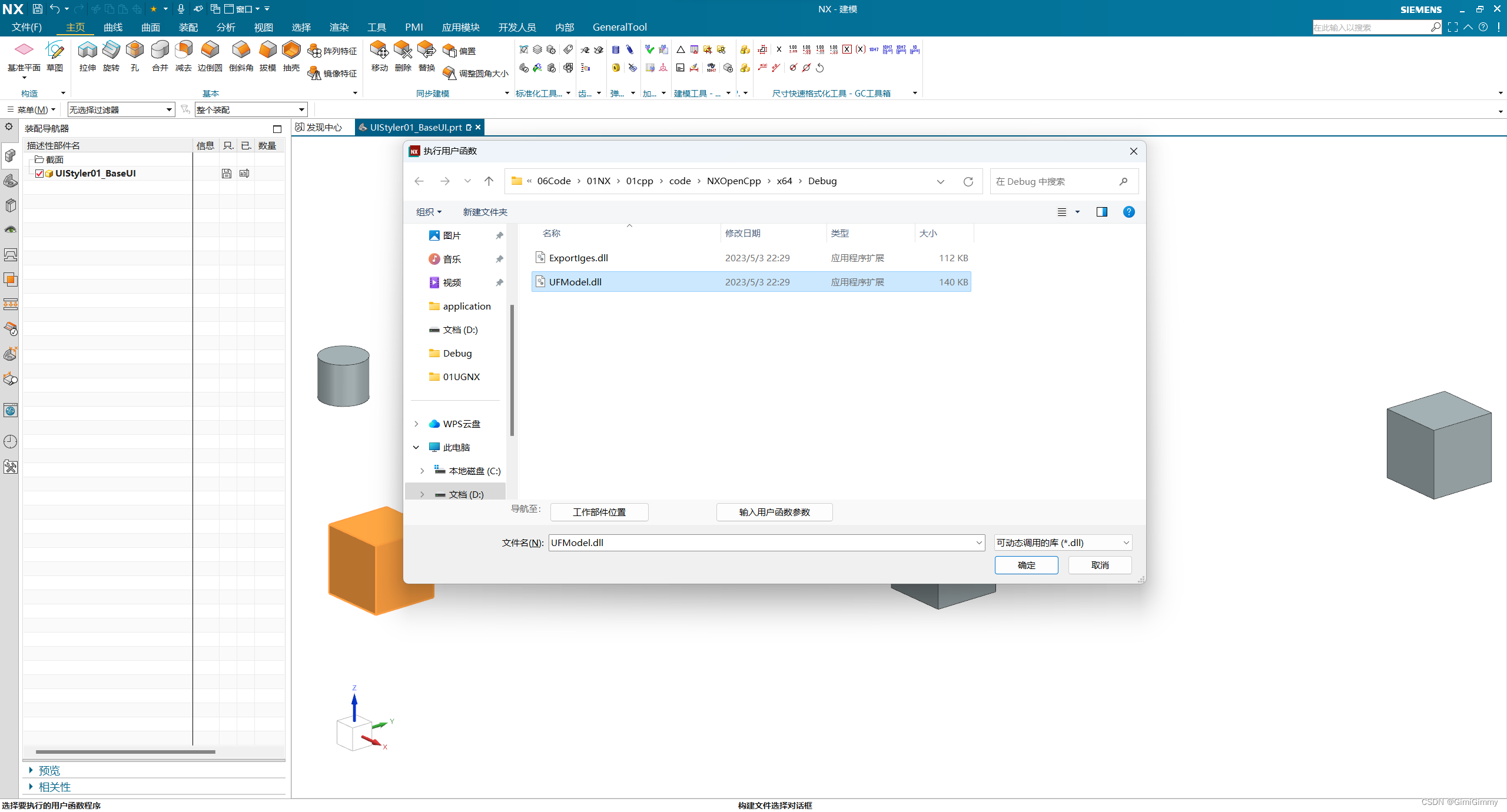Viewport: 1507px width, 812px height.
Task: Toggle the UIStyler01_BaseUI checkbox
Action: point(39,174)
